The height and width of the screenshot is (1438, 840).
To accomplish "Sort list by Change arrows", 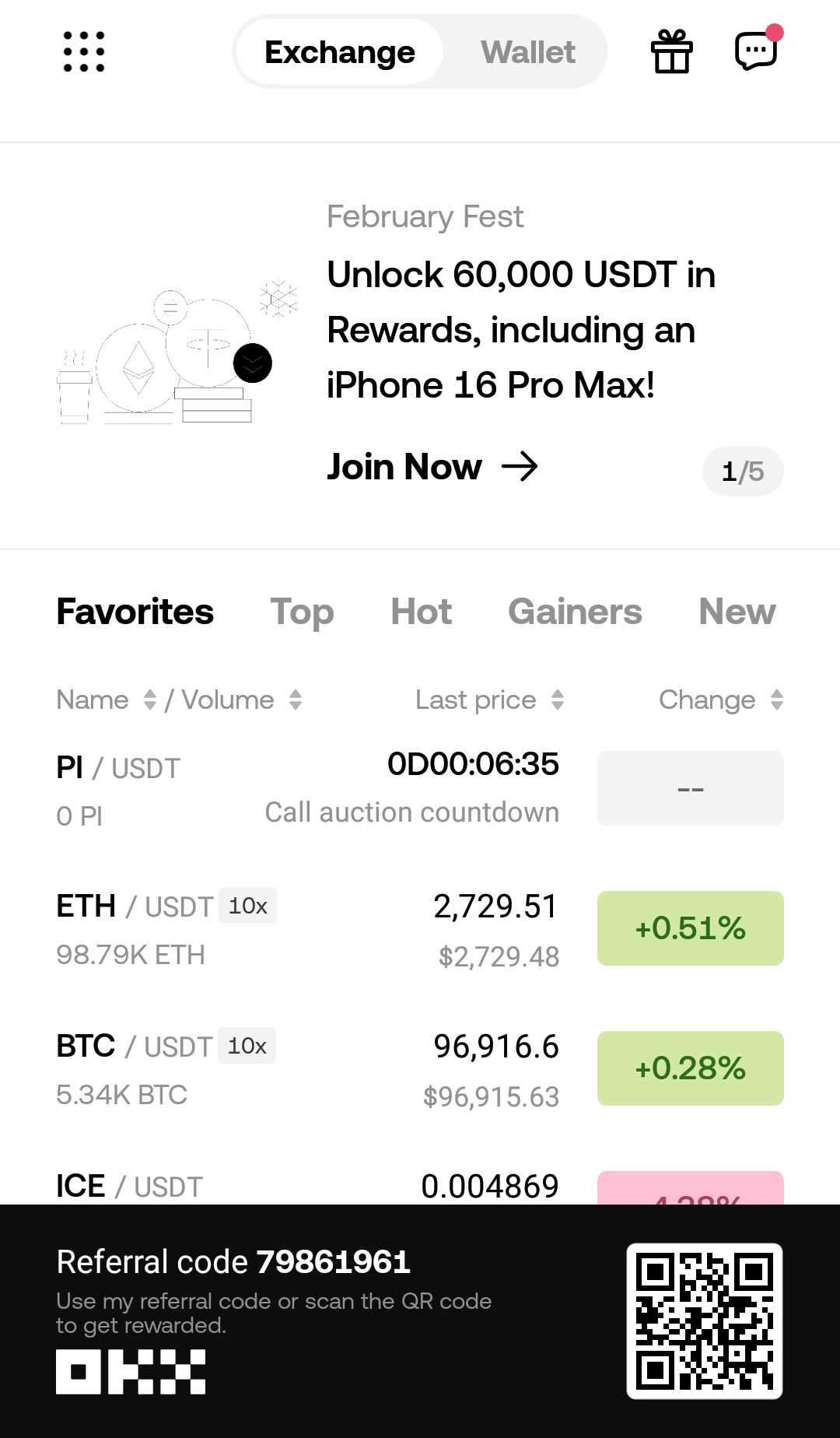I will click(776, 700).
